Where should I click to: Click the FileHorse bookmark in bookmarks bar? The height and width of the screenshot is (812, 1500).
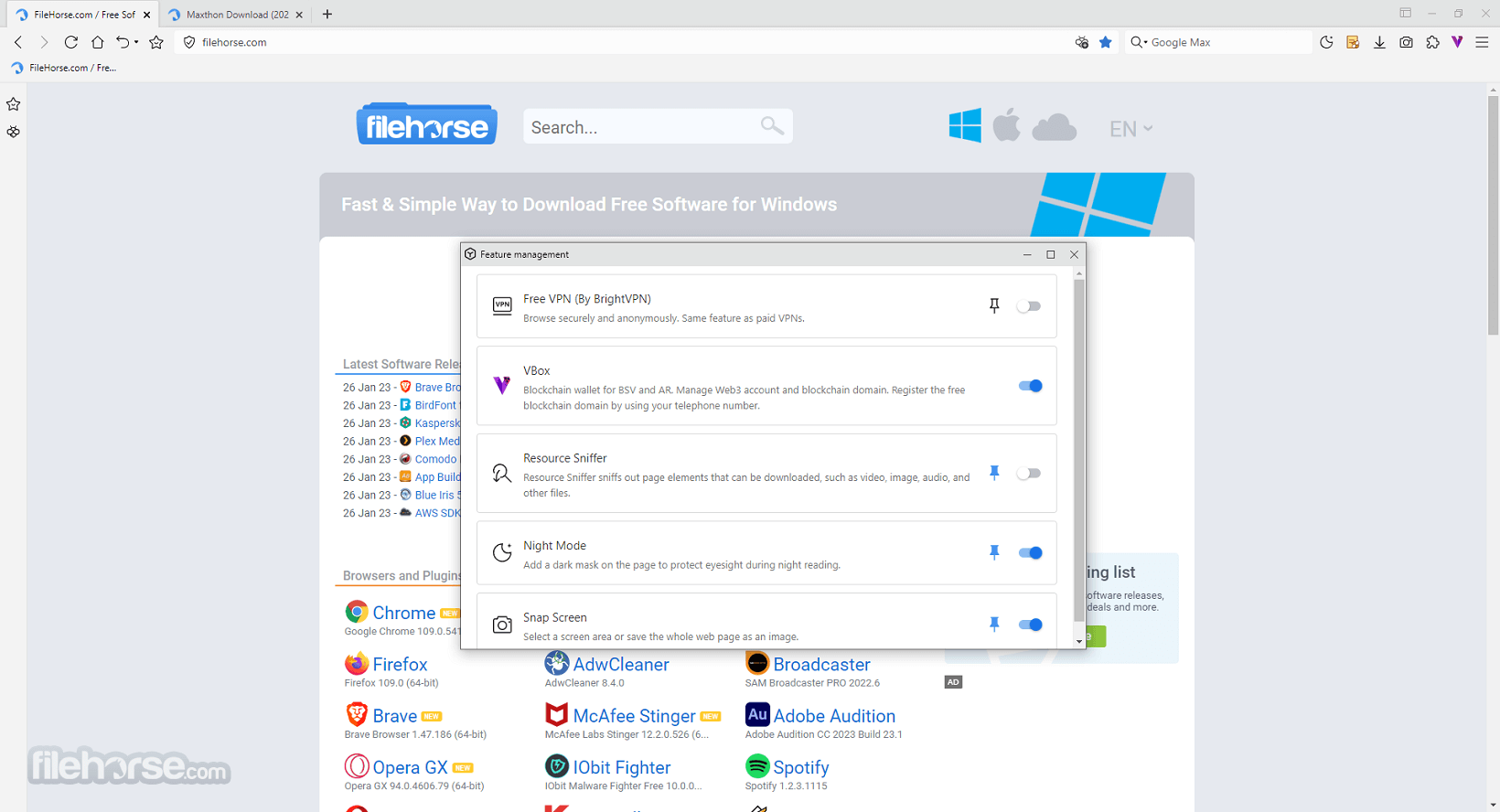[64, 68]
